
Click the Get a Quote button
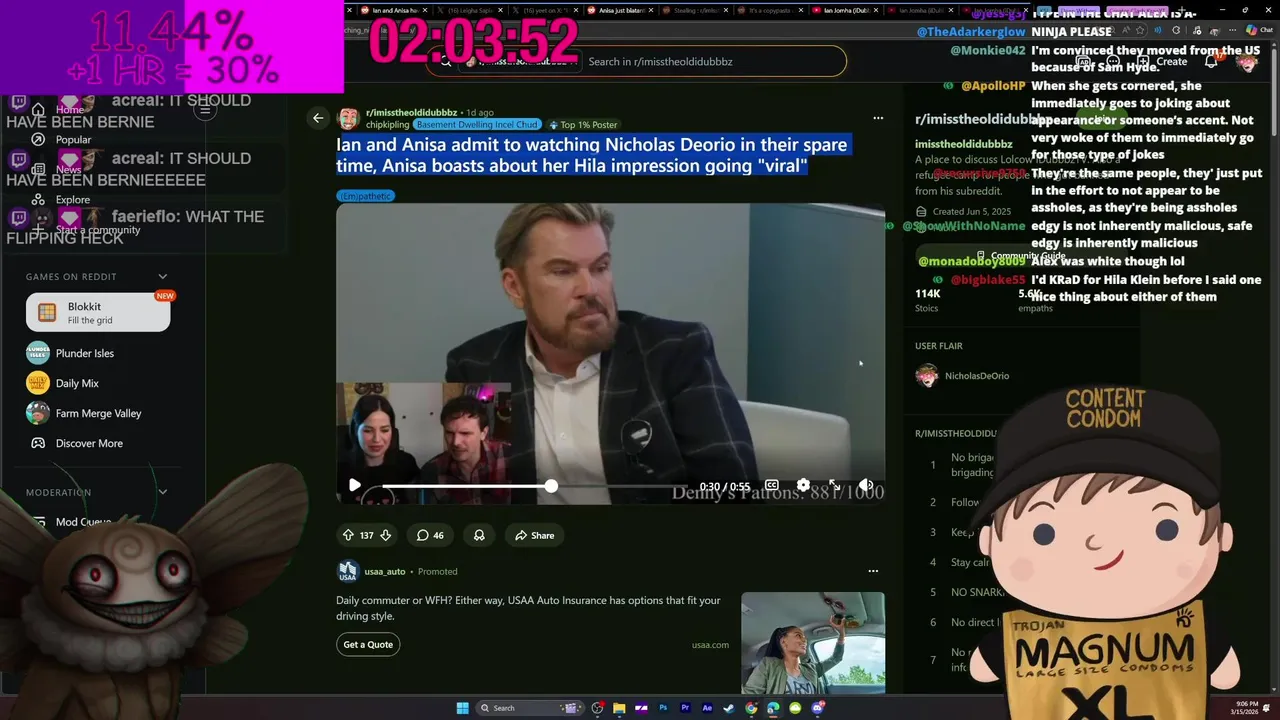(368, 645)
